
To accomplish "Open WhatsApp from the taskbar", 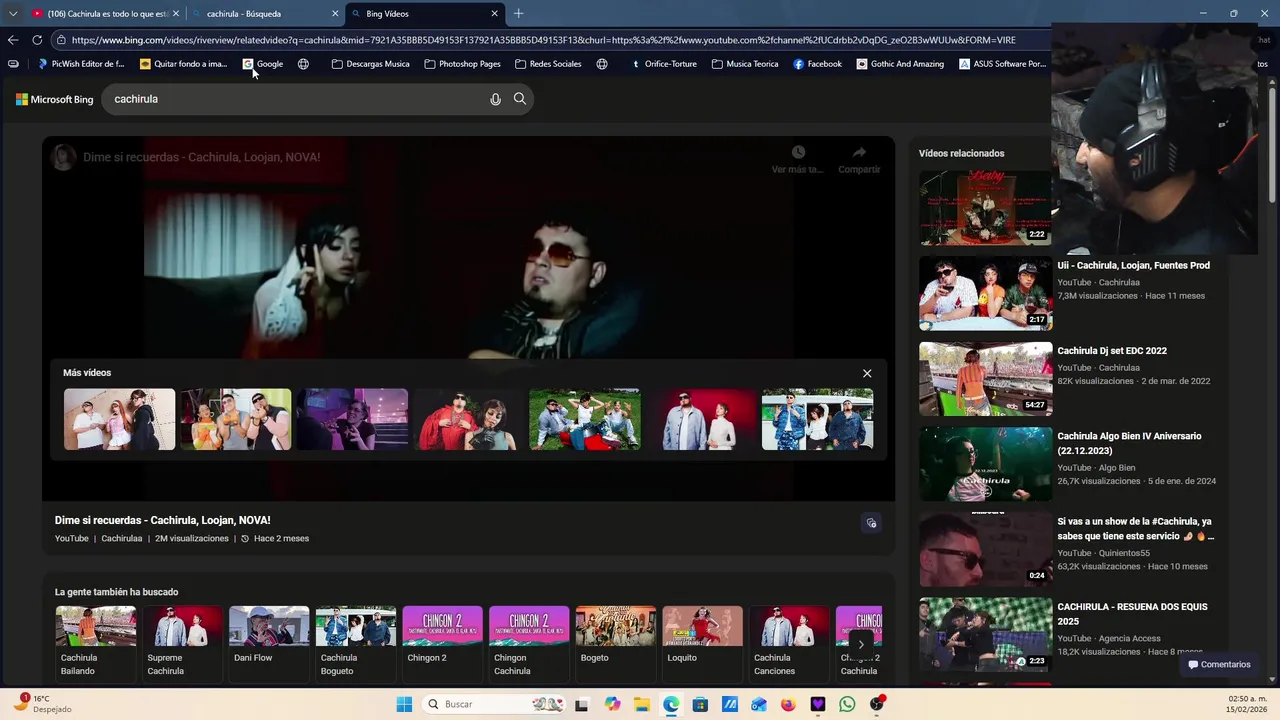I will pos(847,704).
